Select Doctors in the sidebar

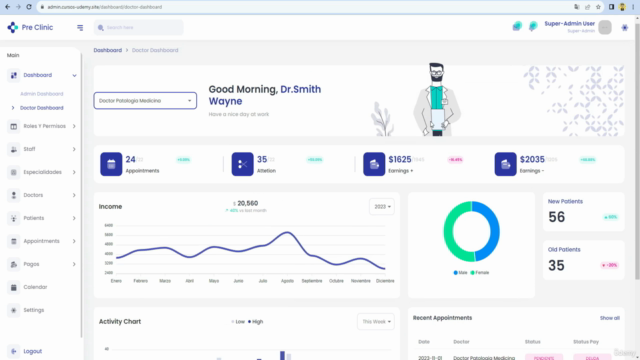(33, 195)
